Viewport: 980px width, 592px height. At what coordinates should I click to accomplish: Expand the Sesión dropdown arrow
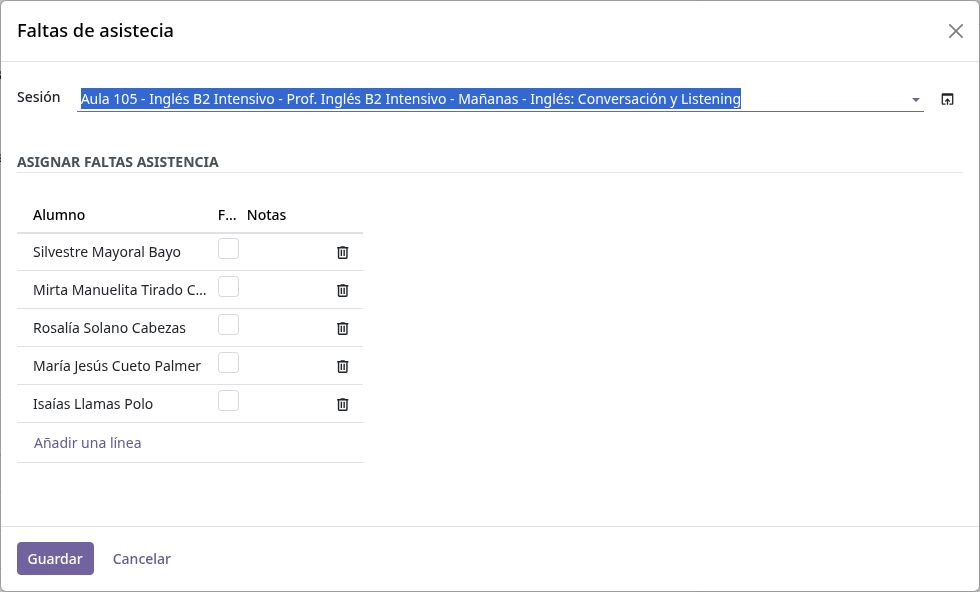916,100
